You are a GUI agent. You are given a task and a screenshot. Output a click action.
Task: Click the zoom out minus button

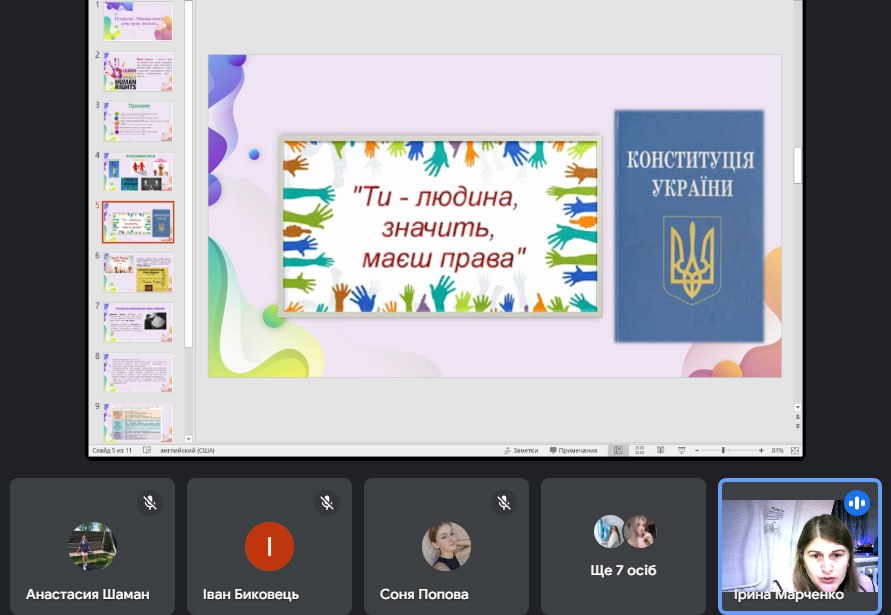pos(697,450)
